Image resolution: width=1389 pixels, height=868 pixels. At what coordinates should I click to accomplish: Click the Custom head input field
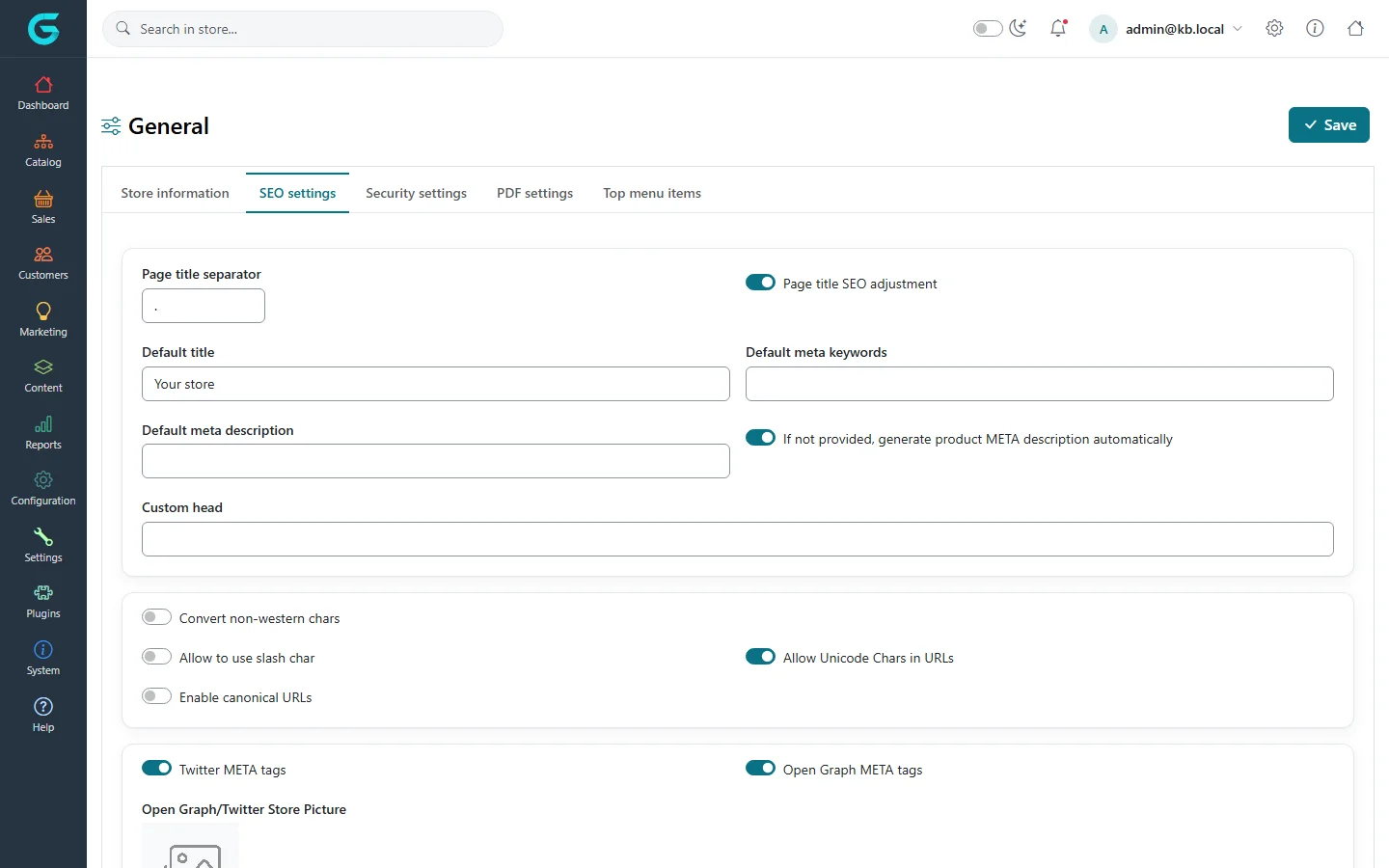point(738,539)
